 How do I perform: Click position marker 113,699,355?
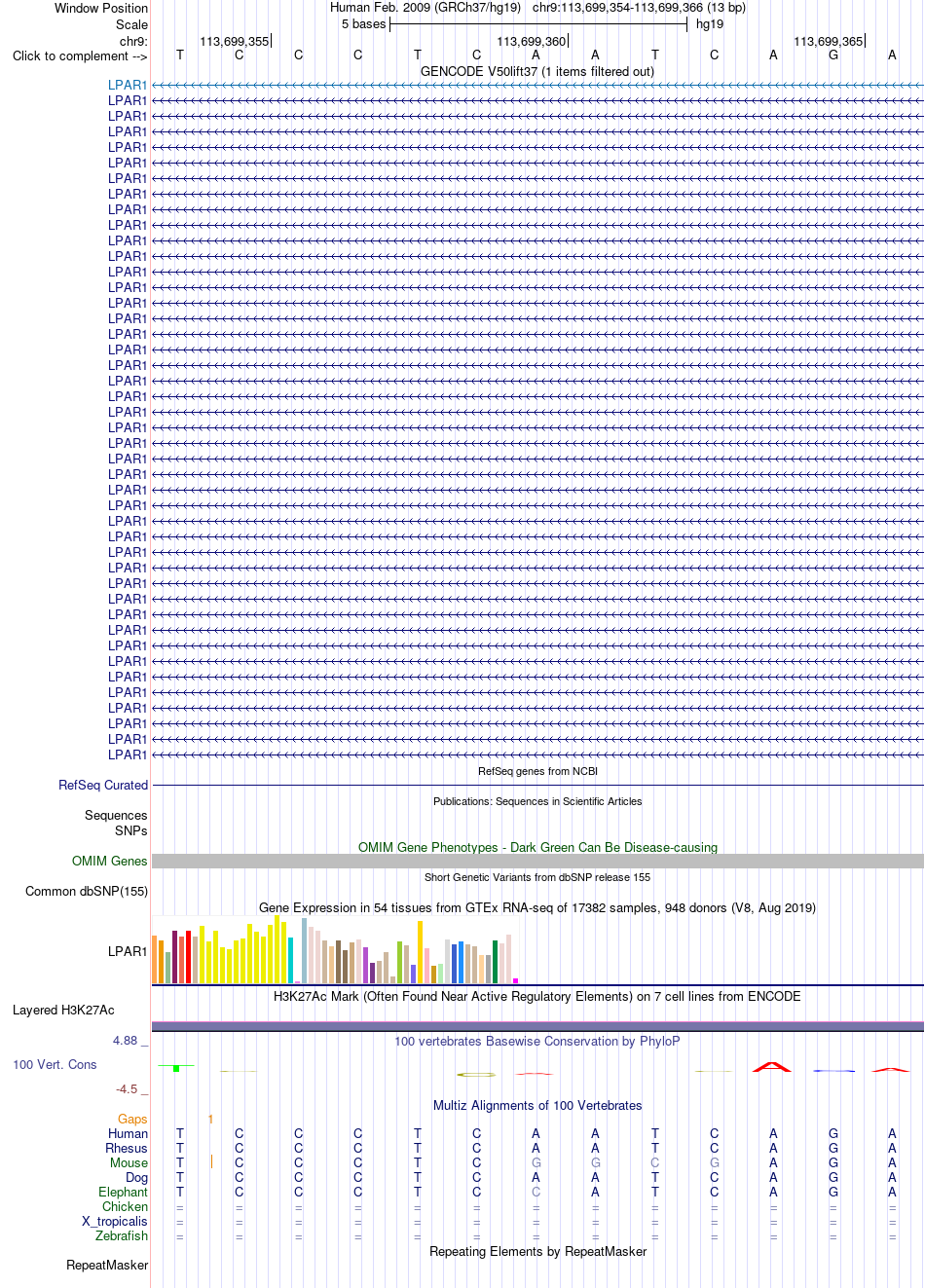click(x=235, y=41)
